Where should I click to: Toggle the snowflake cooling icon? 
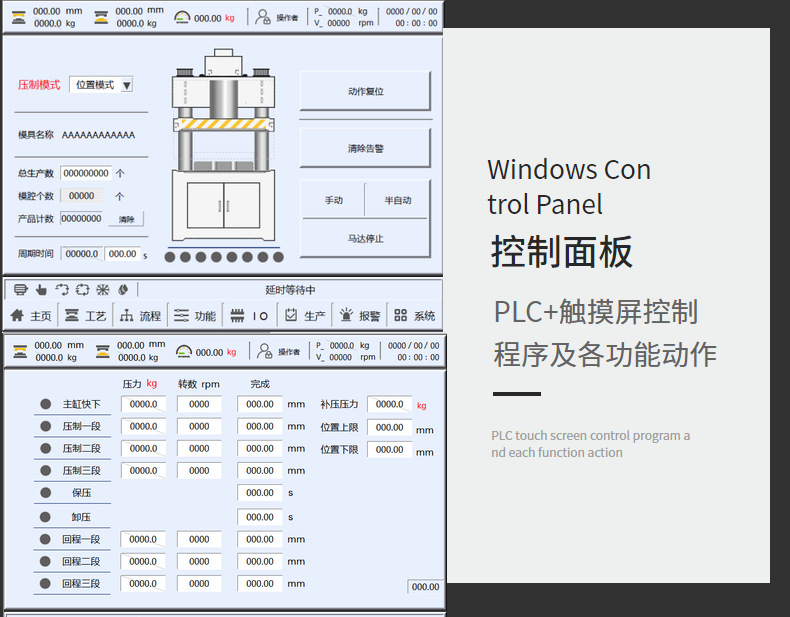103,290
